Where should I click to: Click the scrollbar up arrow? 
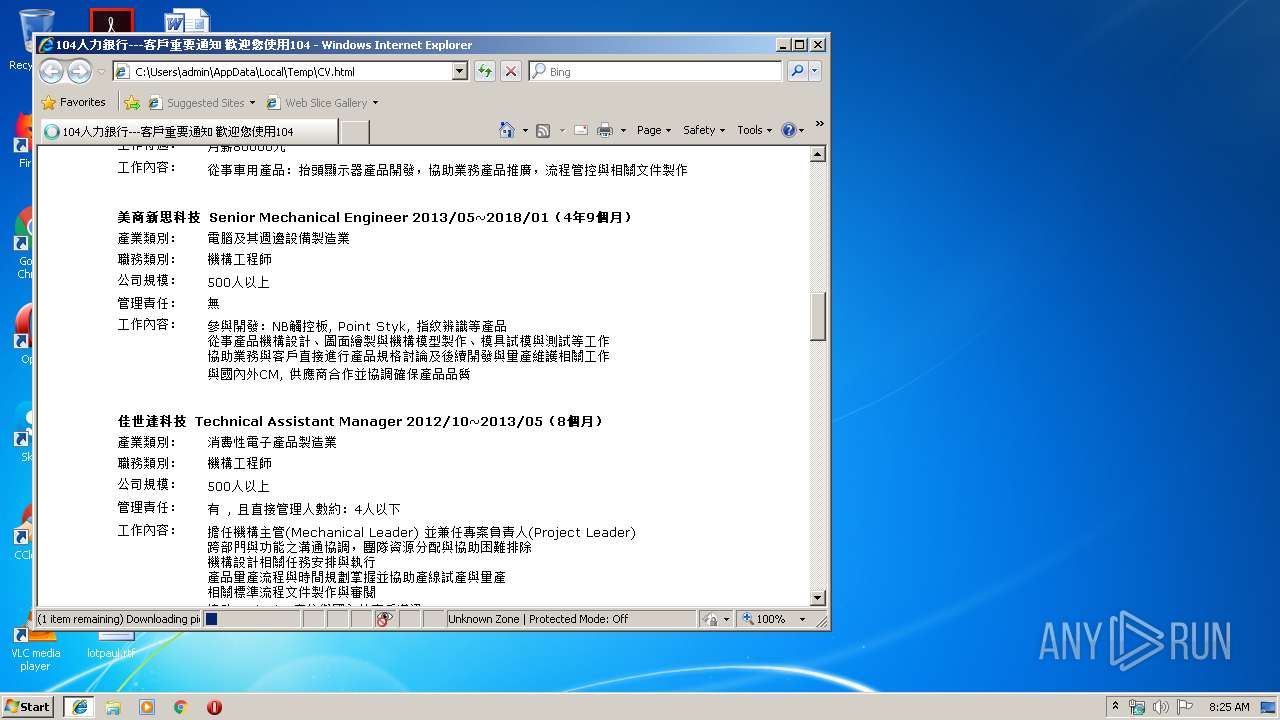(x=818, y=154)
